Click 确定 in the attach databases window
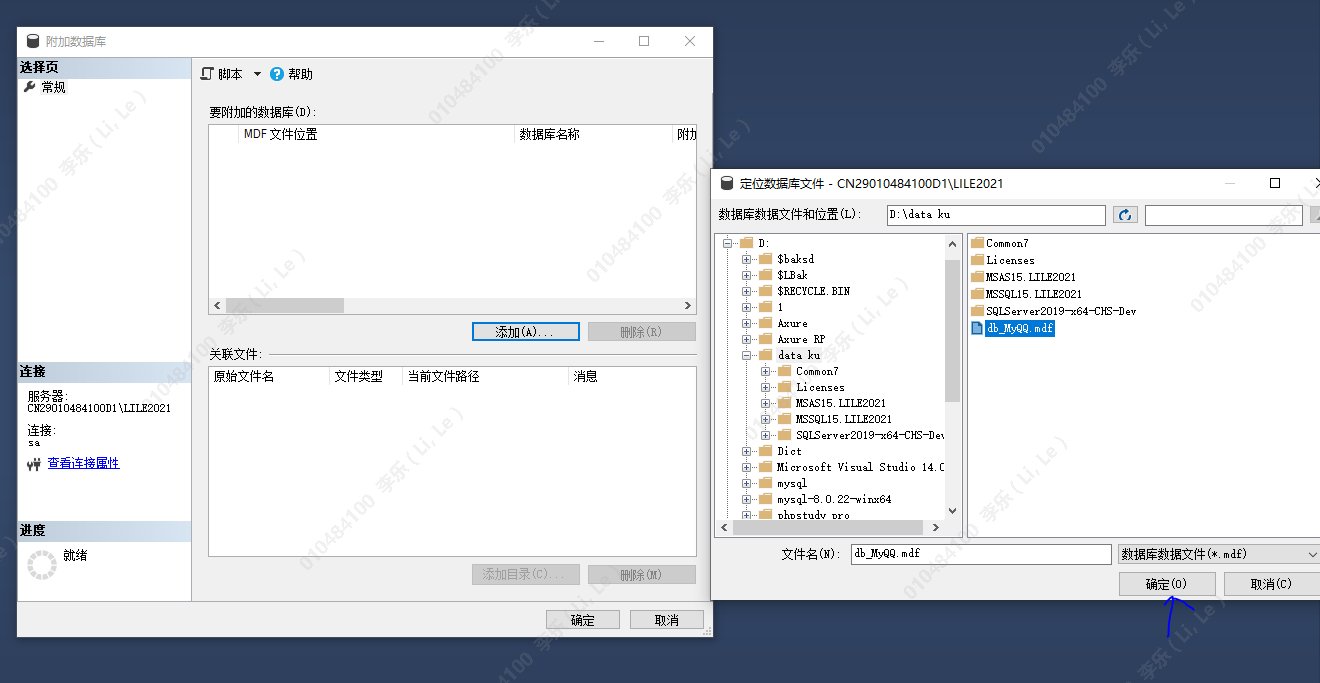The width and height of the screenshot is (1320, 683). (583, 620)
